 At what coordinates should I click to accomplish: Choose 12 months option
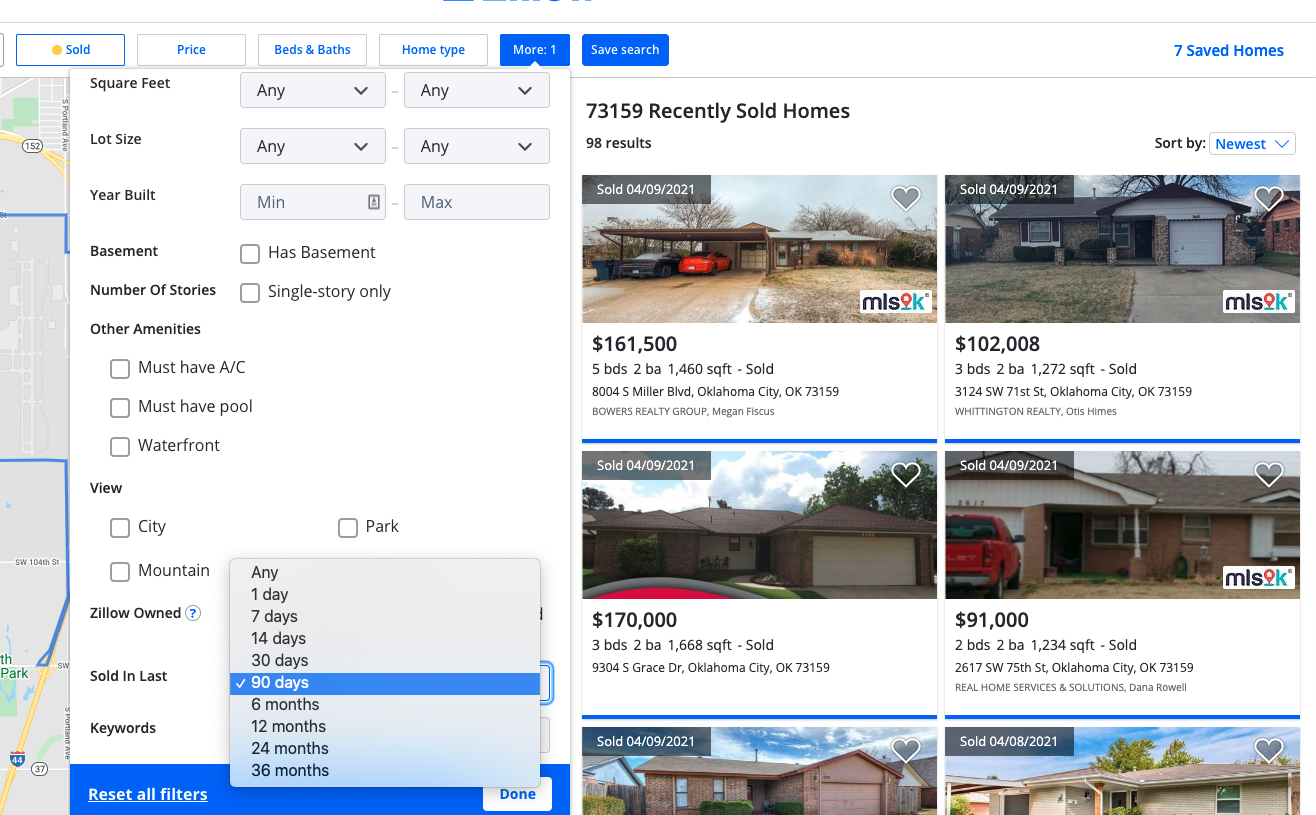coord(385,726)
